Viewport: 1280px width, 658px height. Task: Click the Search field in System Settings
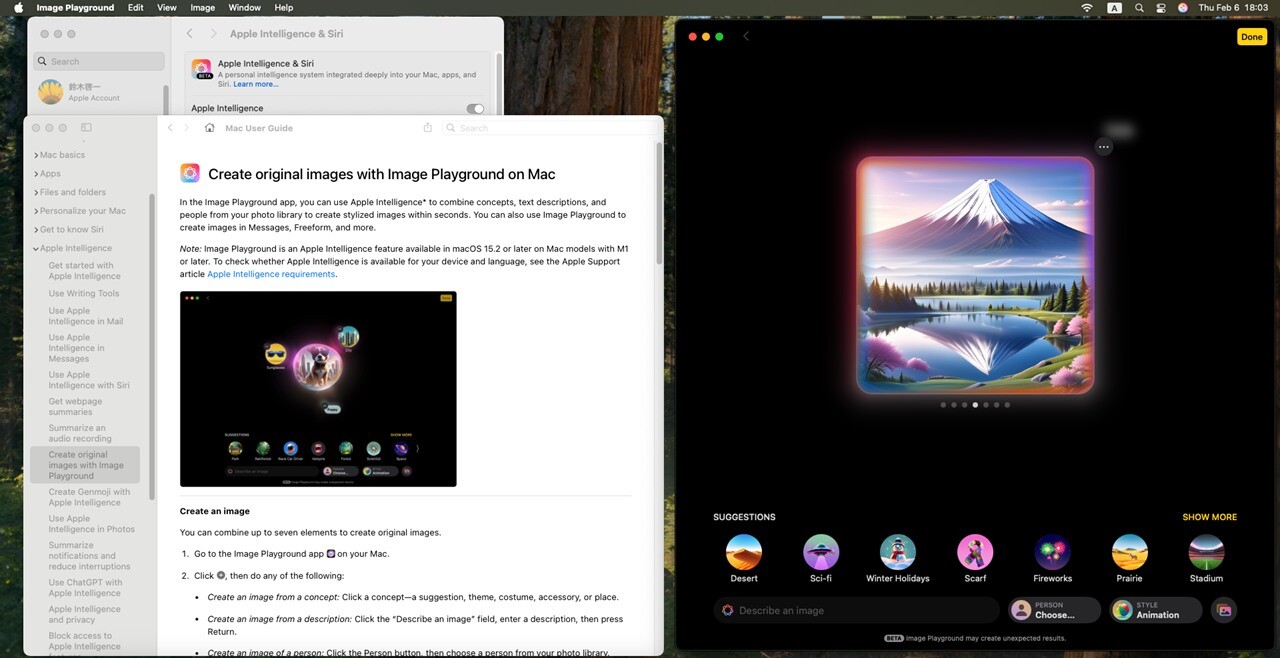pos(100,61)
